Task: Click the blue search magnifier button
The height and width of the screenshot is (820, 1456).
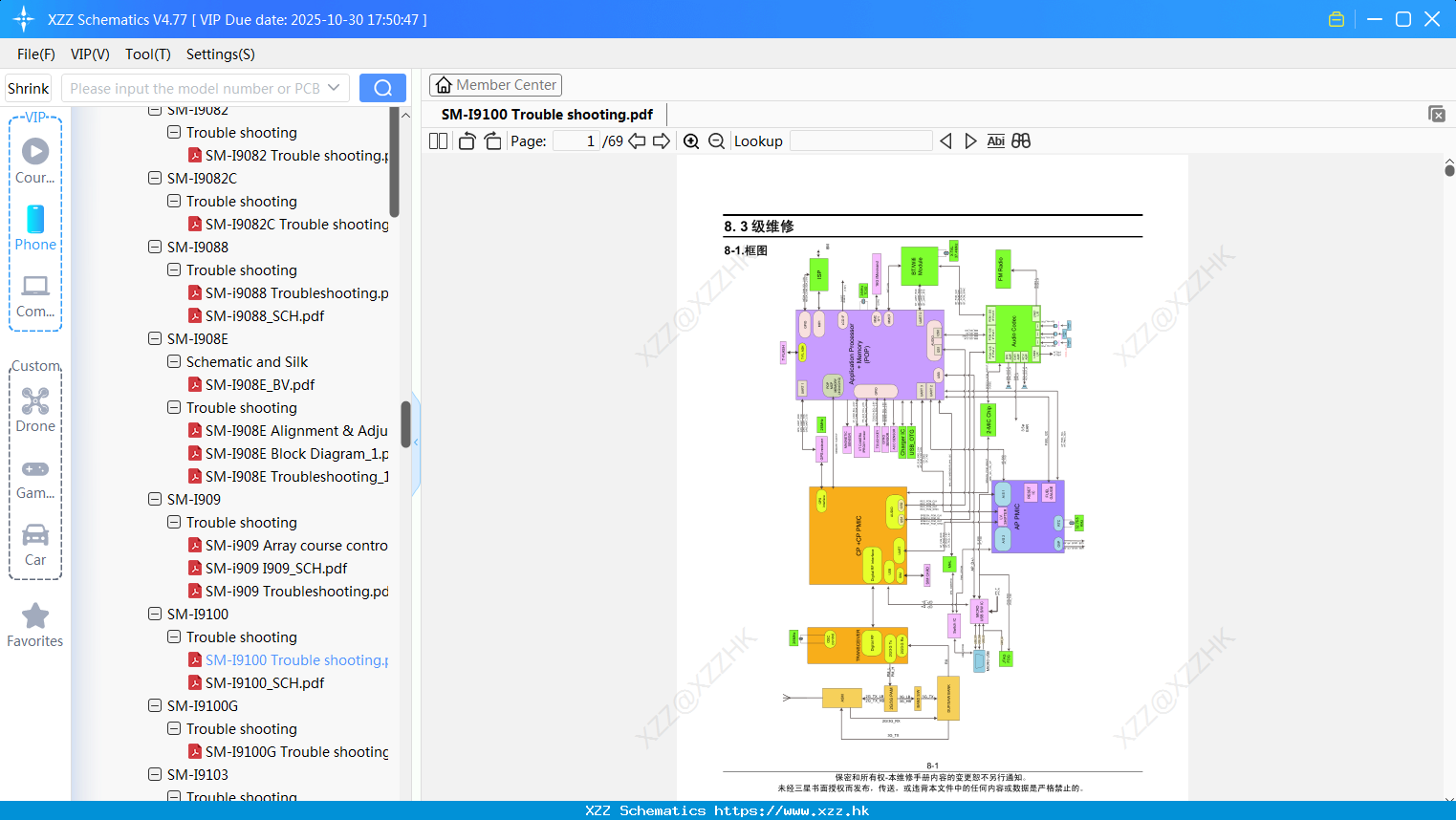Action: pyautogui.click(x=382, y=88)
